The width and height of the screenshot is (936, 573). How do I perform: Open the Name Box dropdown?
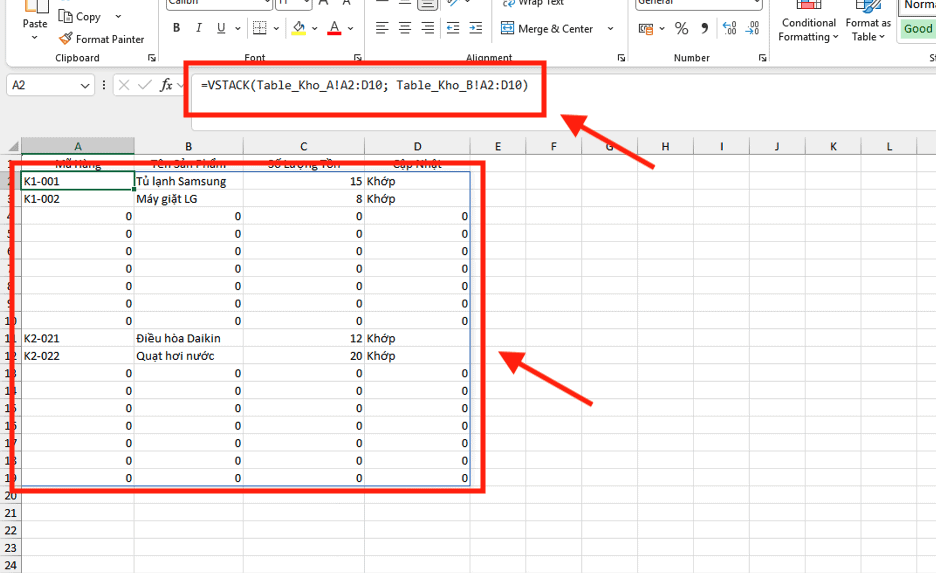tap(85, 86)
